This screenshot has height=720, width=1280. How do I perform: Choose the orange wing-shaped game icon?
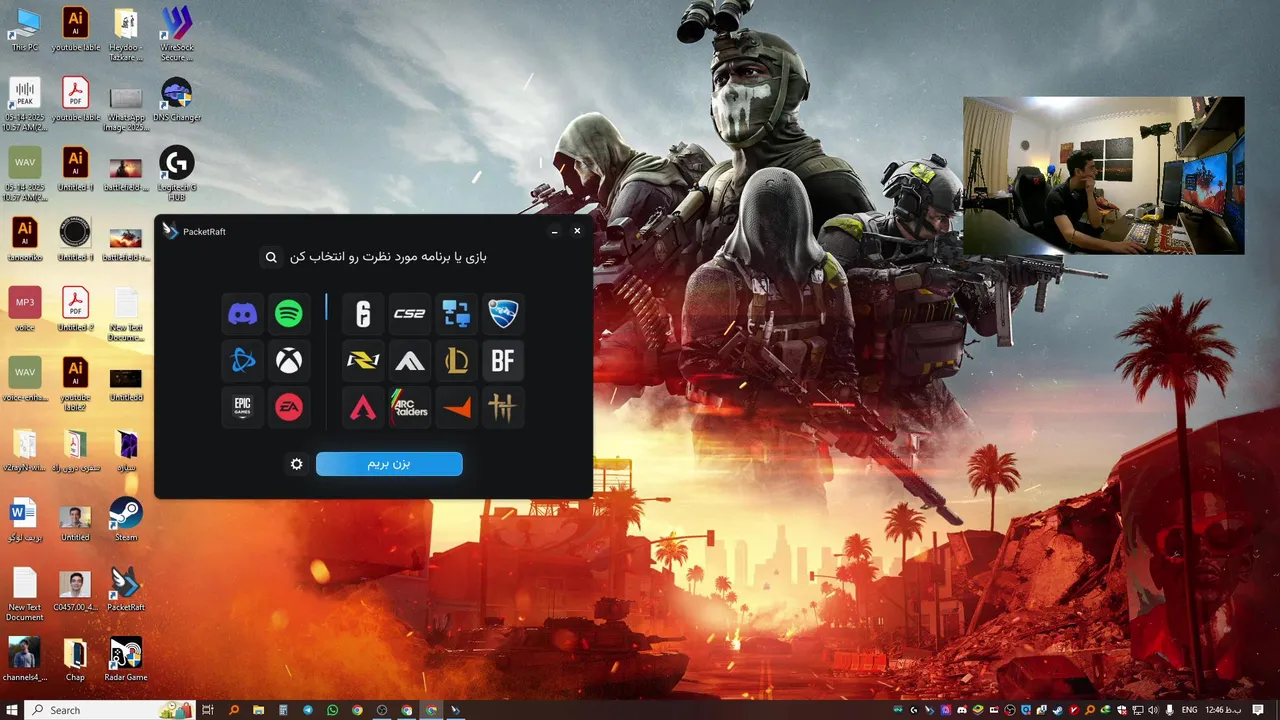456,407
